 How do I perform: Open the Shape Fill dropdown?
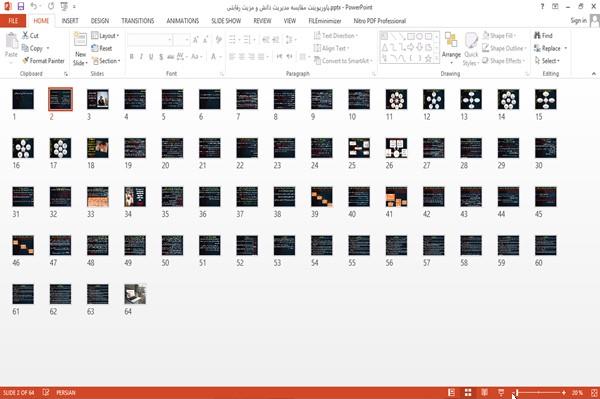[x=499, y=36]
